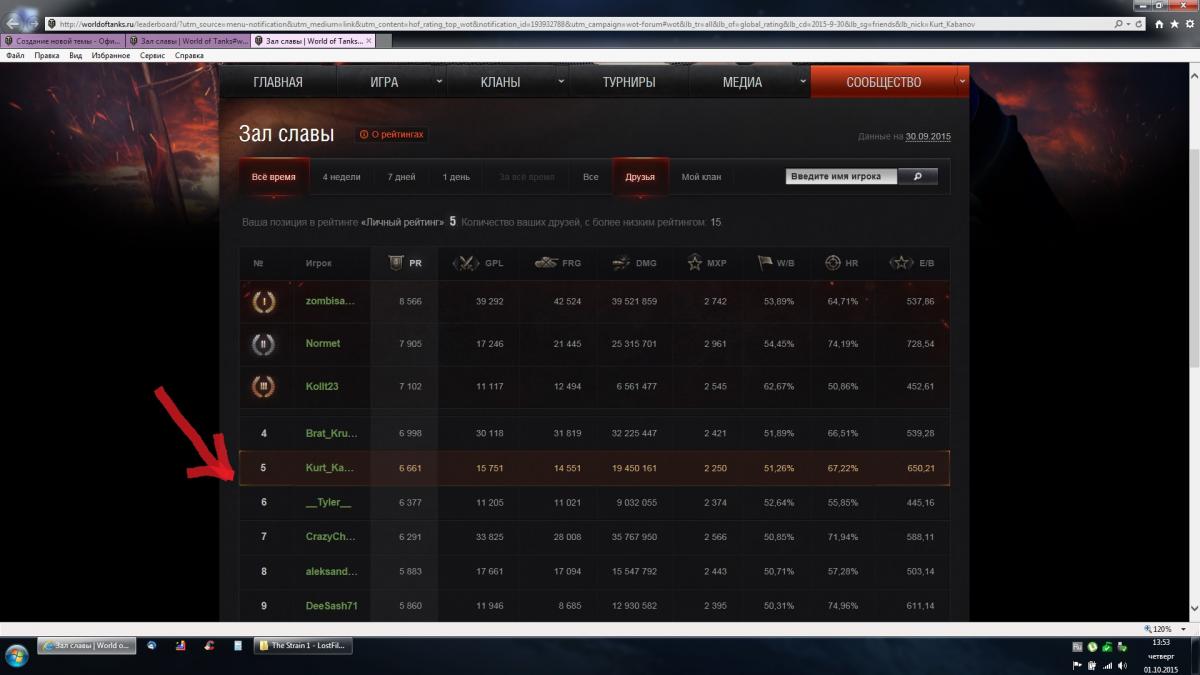The width and height of the screenshot is (1200, 675).
Task: Sort by MXP star icon column
Action: [x=707, y=263]
